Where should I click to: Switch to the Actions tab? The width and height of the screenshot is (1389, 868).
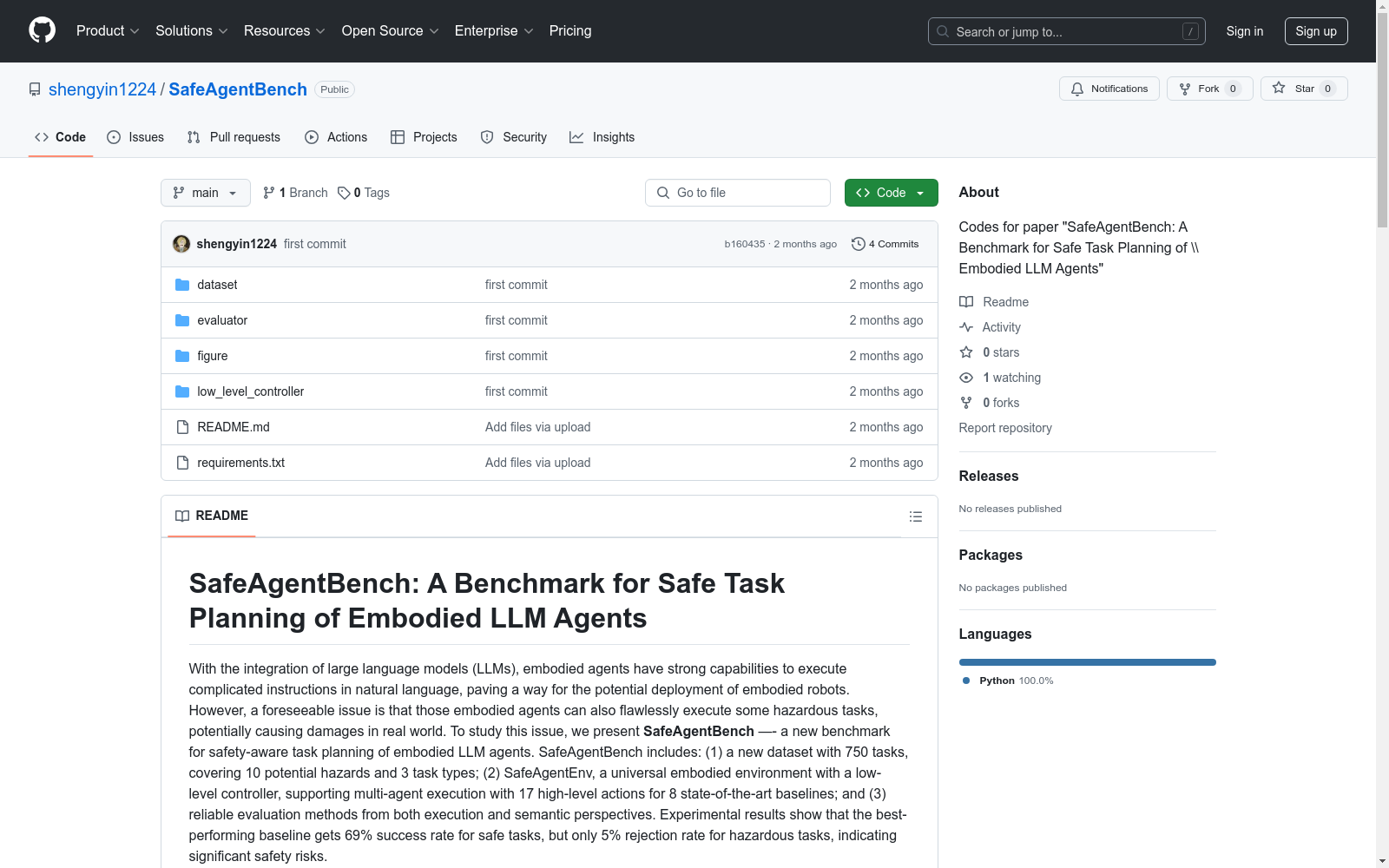pyautogui.click(x=336, y=137)
